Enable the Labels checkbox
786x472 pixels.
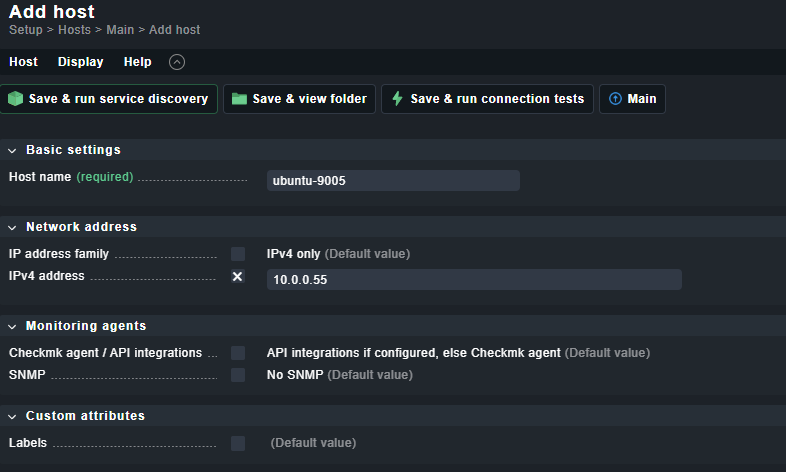(238, 443)
